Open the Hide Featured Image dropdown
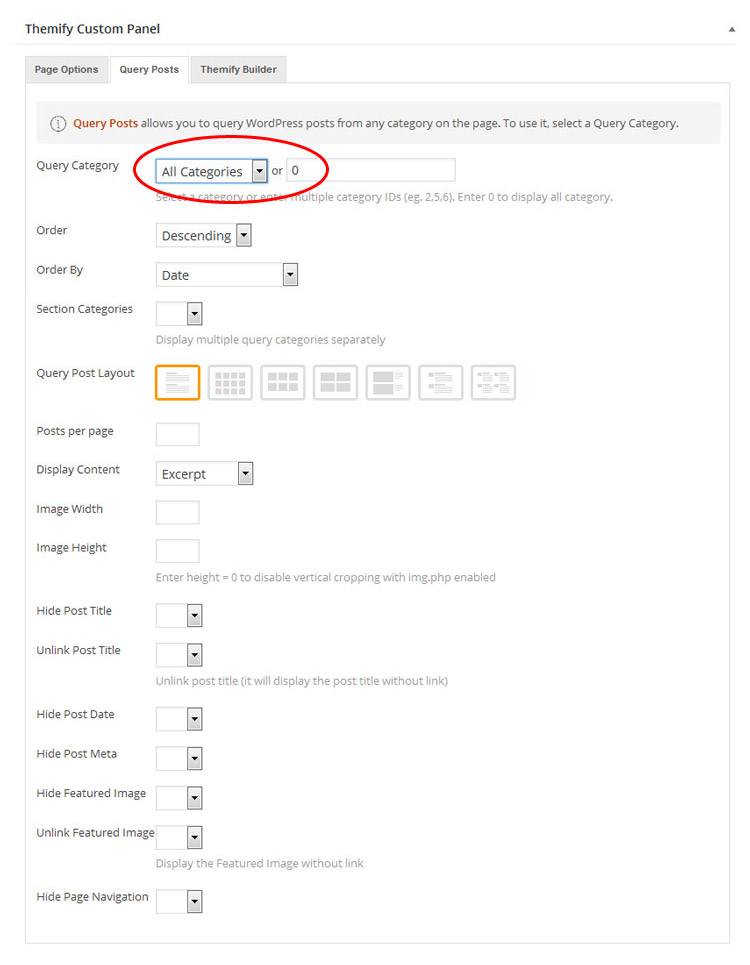750x965 pixels. (179, 798)
